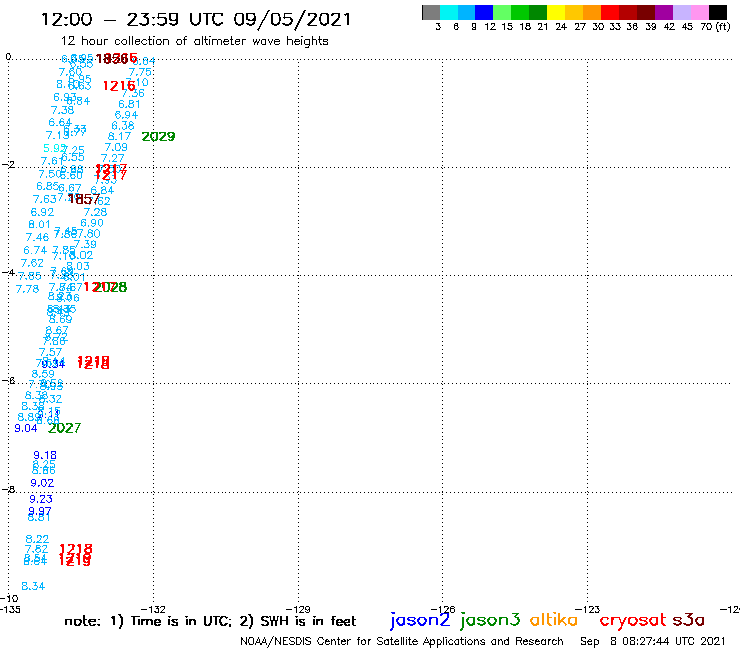Click the wave height value '6.92'

[42, 212]
